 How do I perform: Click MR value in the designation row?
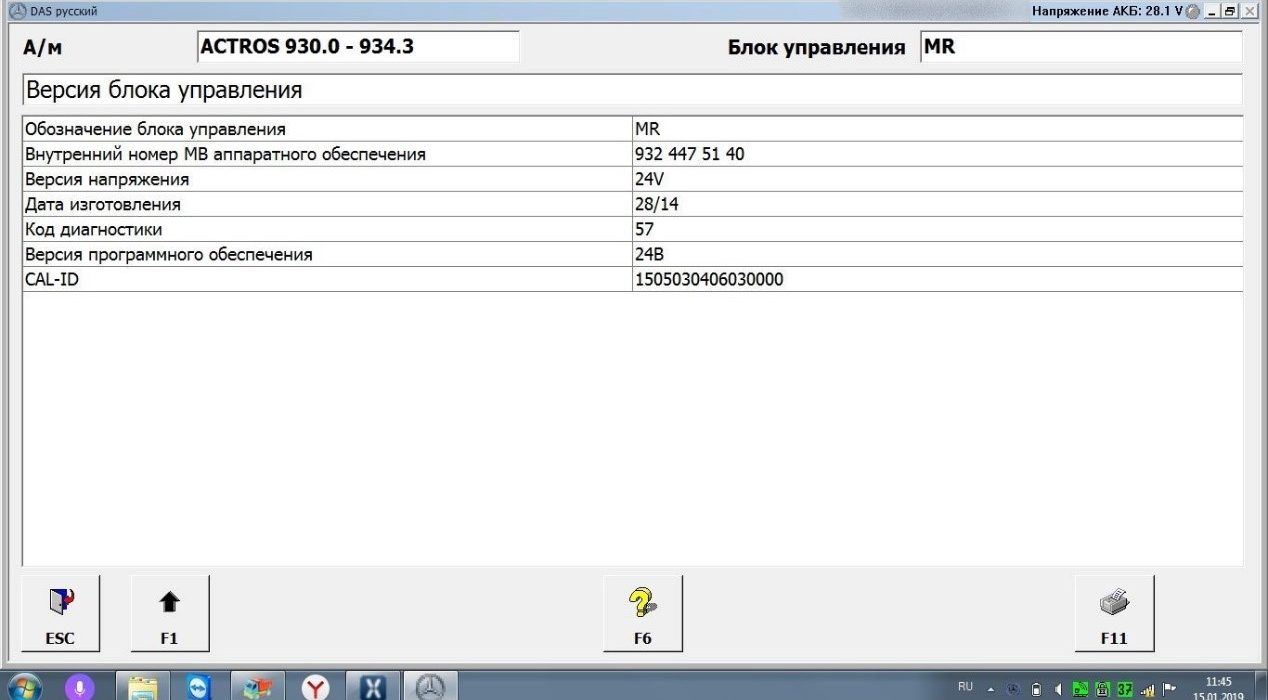(x=647, y=129)
